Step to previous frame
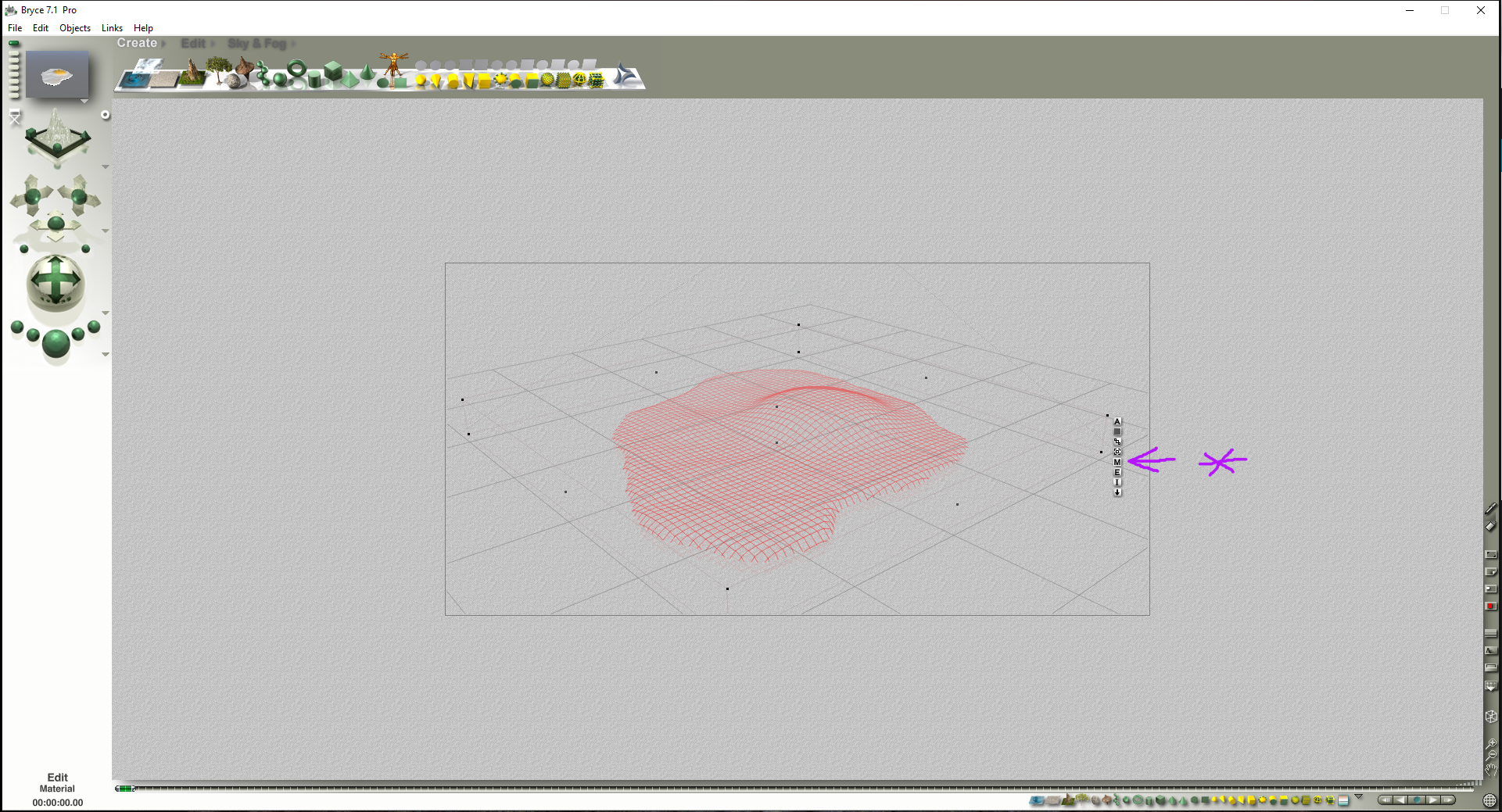The image size is (1502, 812). click(x=1400, y=799)
